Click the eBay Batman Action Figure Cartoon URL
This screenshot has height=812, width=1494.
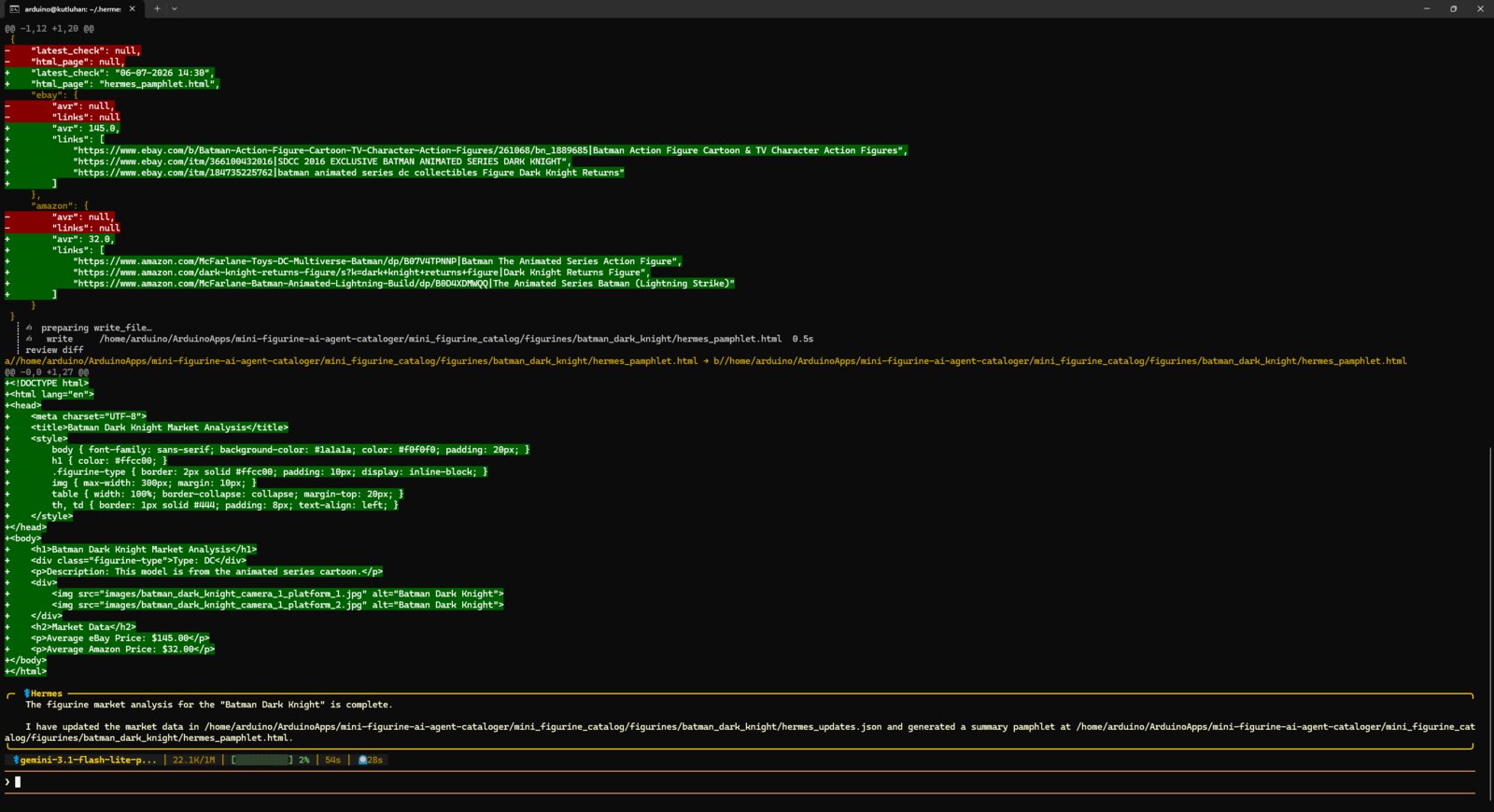489,150
